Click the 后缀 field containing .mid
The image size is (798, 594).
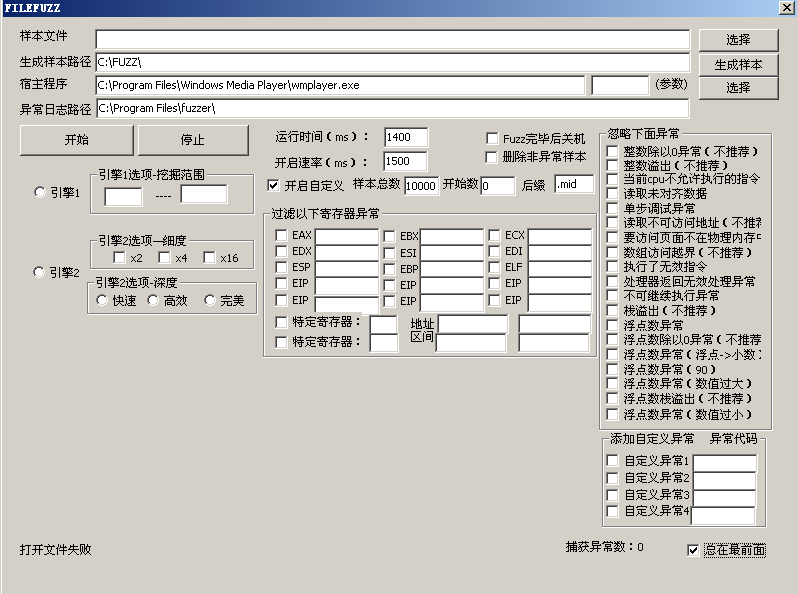[573, 184]
